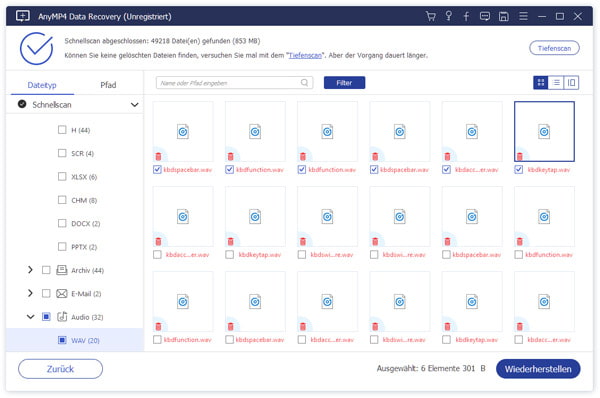Open the feedback chat icon

pos(485,16)
